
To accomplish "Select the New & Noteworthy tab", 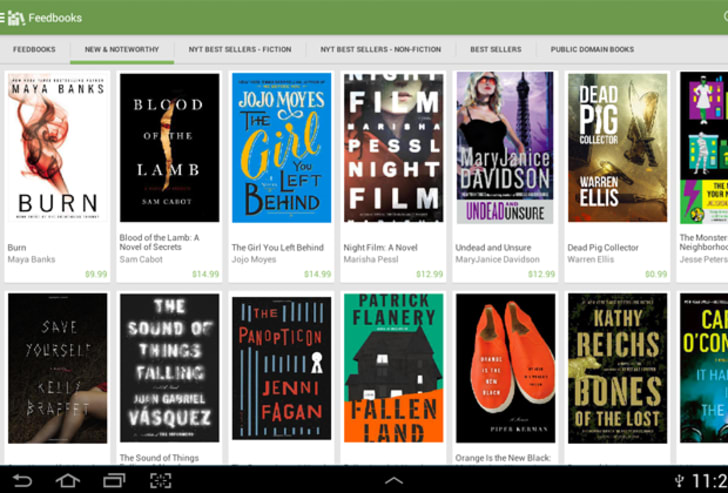I will tap(122, 49).
